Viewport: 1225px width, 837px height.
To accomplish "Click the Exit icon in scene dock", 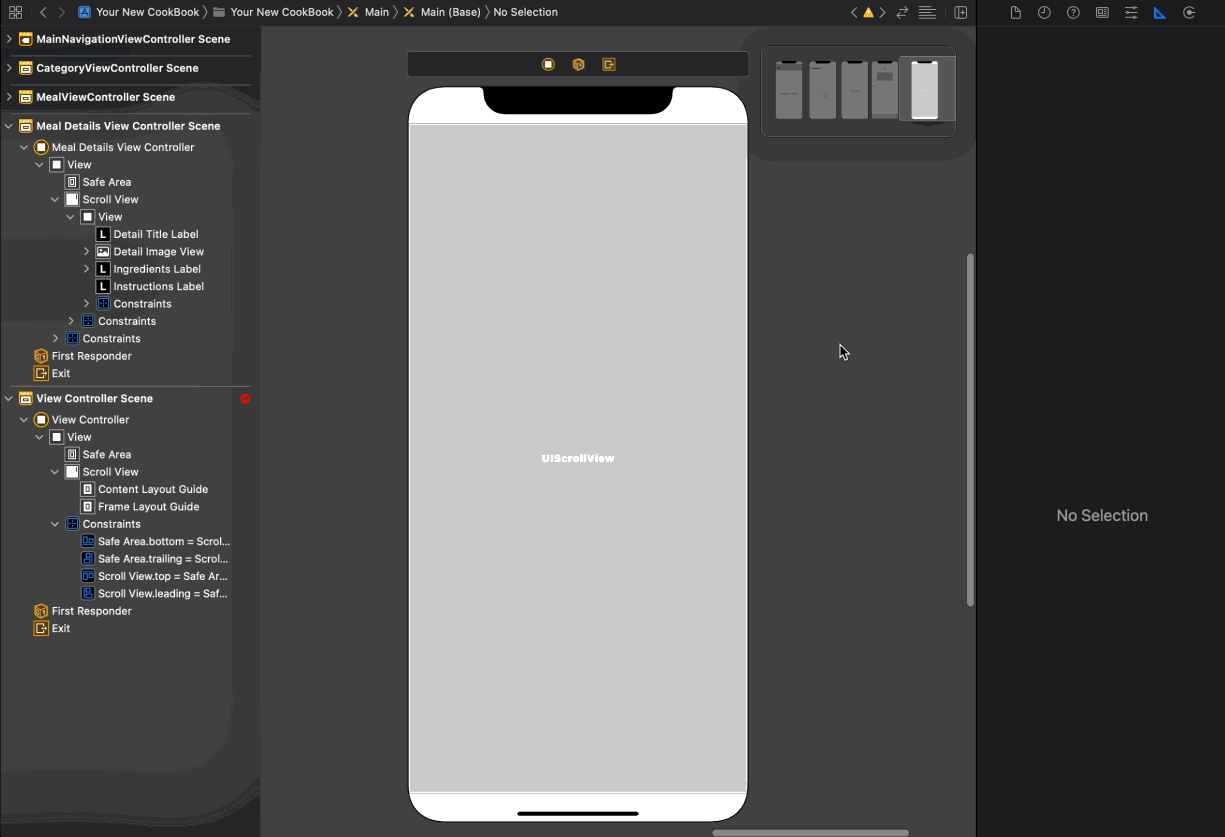I will tap(608, 64).
